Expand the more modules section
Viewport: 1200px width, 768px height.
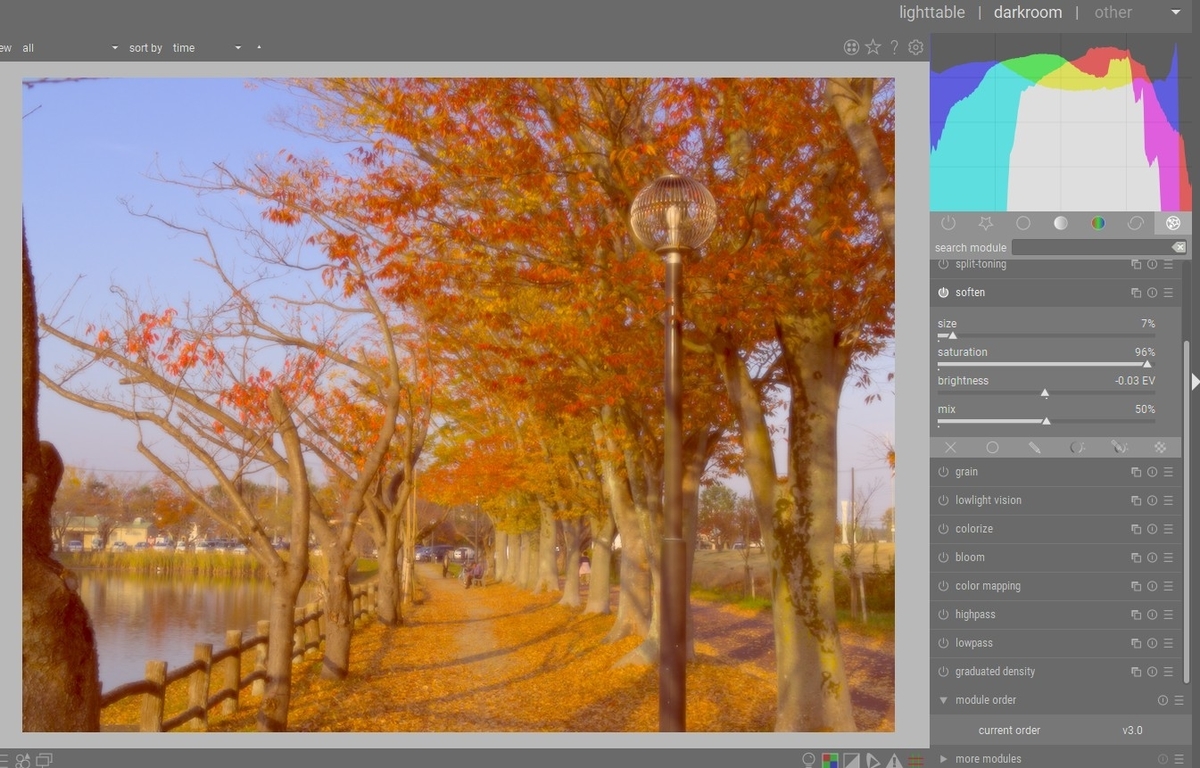tap(943, 759)
